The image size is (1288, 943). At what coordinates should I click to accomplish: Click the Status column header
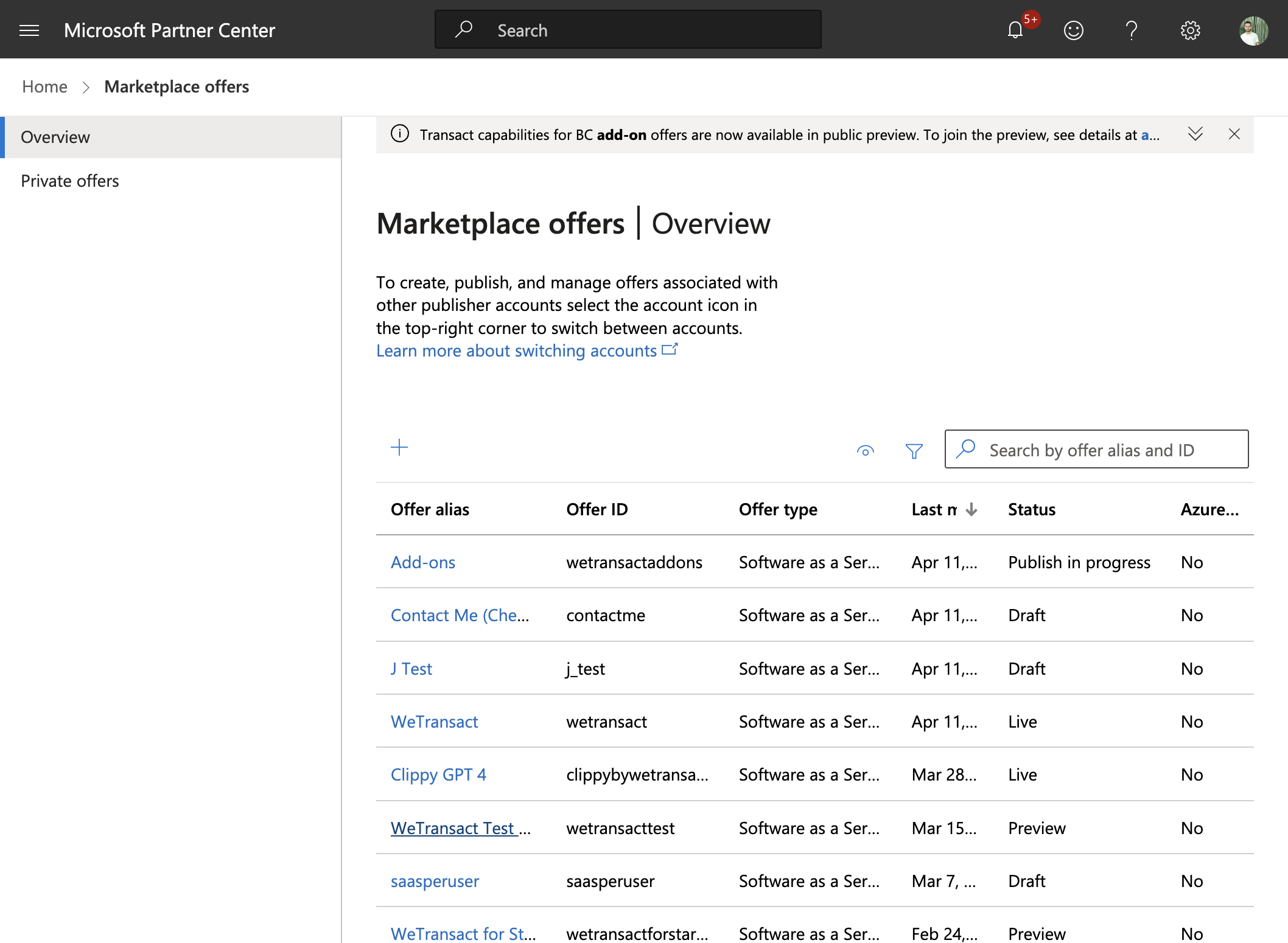(x=1032, y=509)
